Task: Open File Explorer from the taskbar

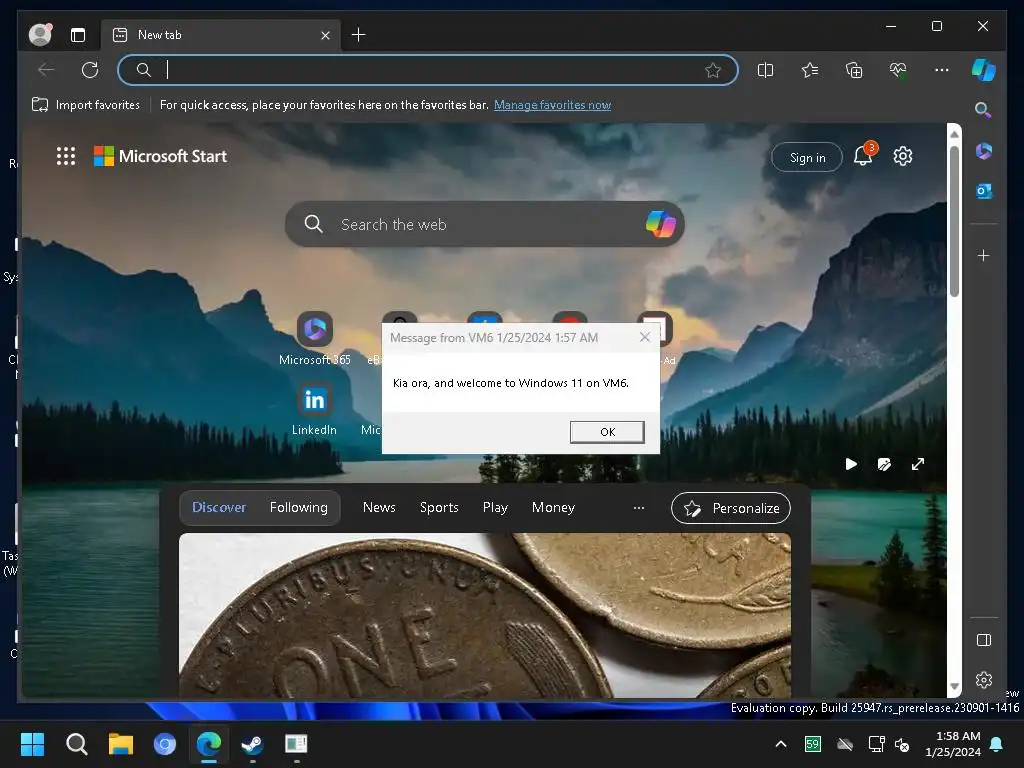Action: point(121,744)
